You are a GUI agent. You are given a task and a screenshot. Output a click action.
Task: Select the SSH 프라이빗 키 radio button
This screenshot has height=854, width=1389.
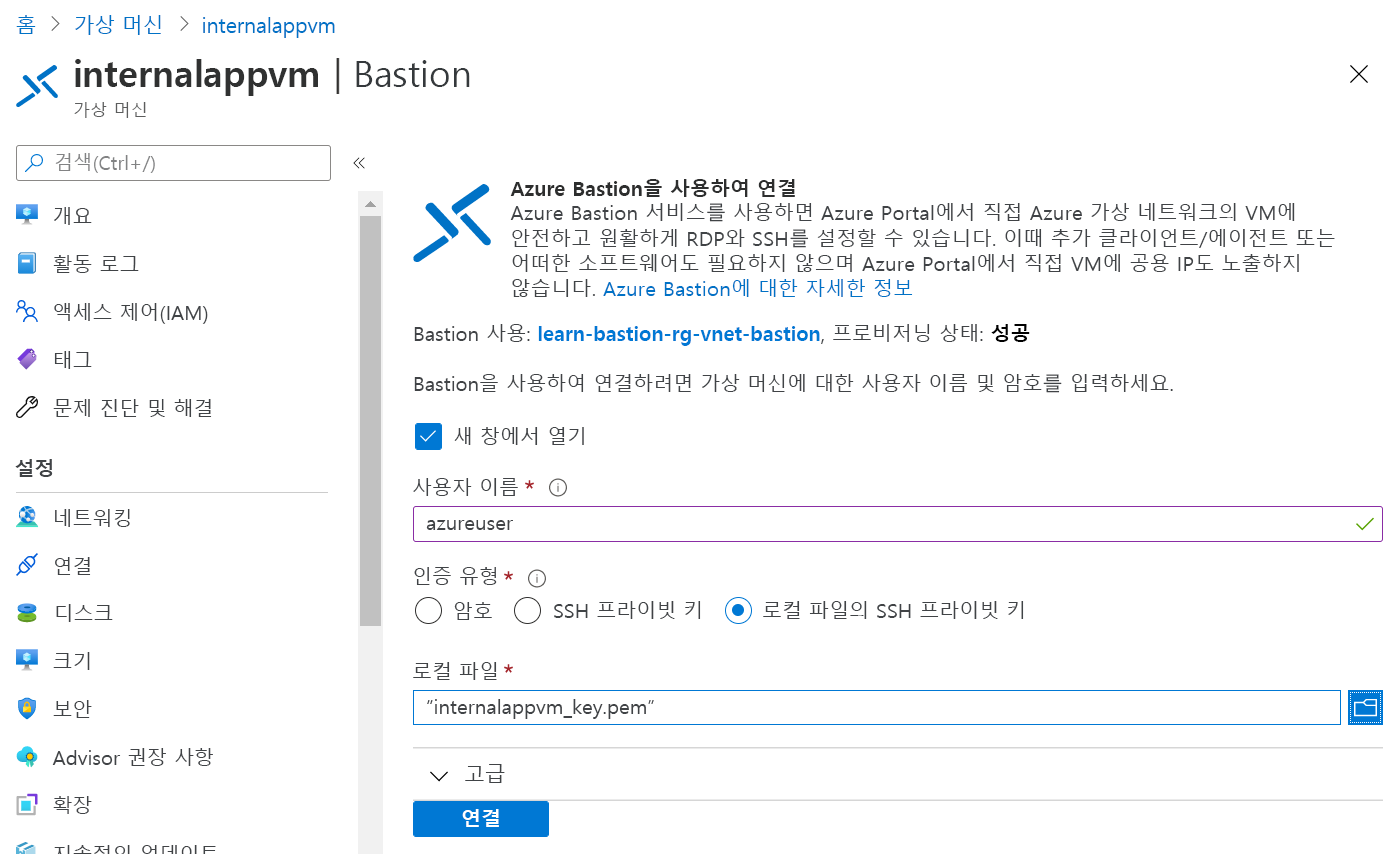coord(528,610)
